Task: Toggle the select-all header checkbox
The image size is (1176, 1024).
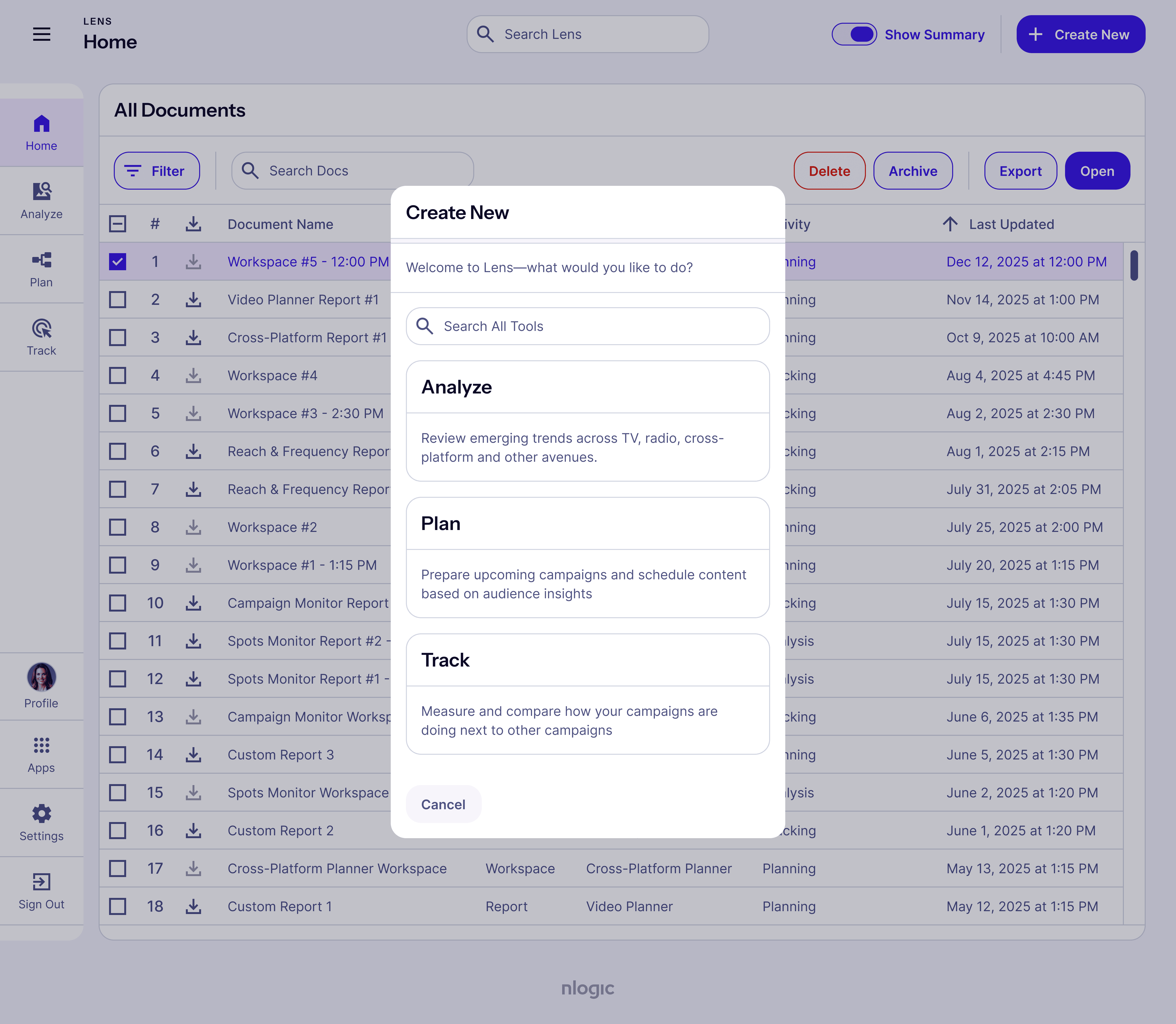Action: pos(118,224)
